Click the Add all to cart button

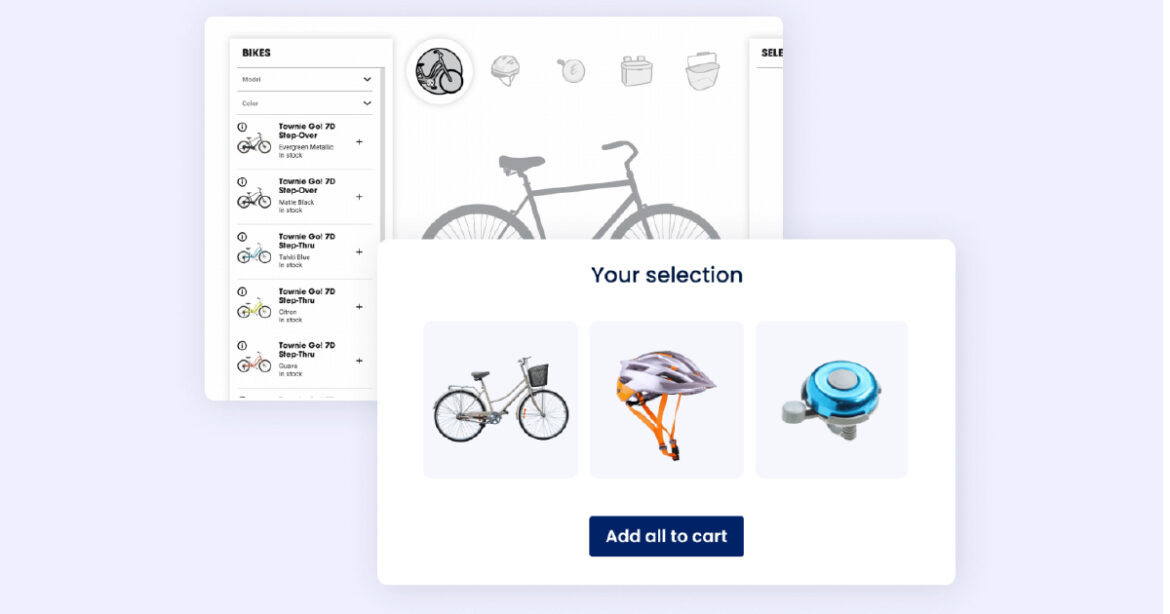pyautogui.click(x=666, y=536)
